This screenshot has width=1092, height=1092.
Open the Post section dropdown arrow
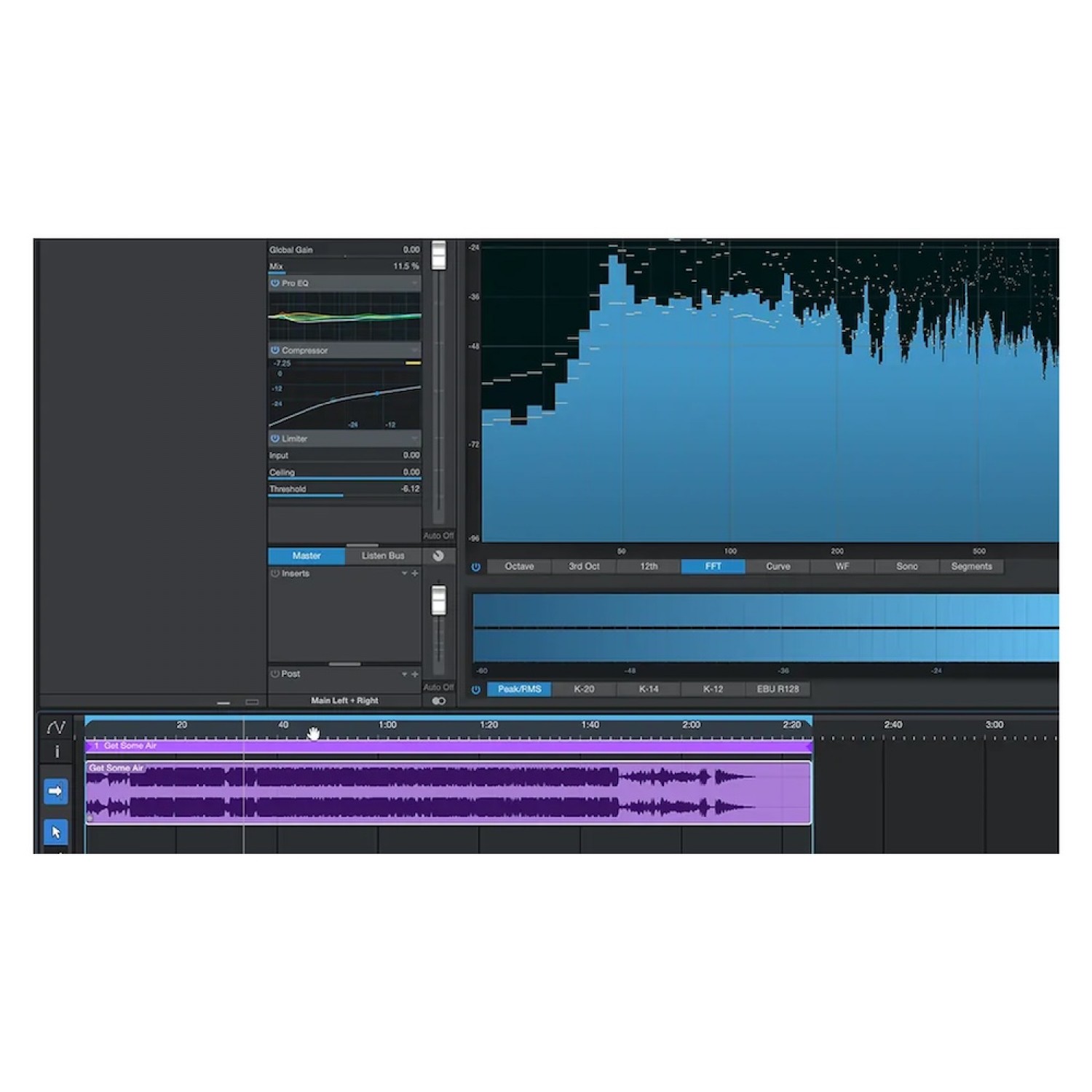pyautogui.click(x=403, y=674)
